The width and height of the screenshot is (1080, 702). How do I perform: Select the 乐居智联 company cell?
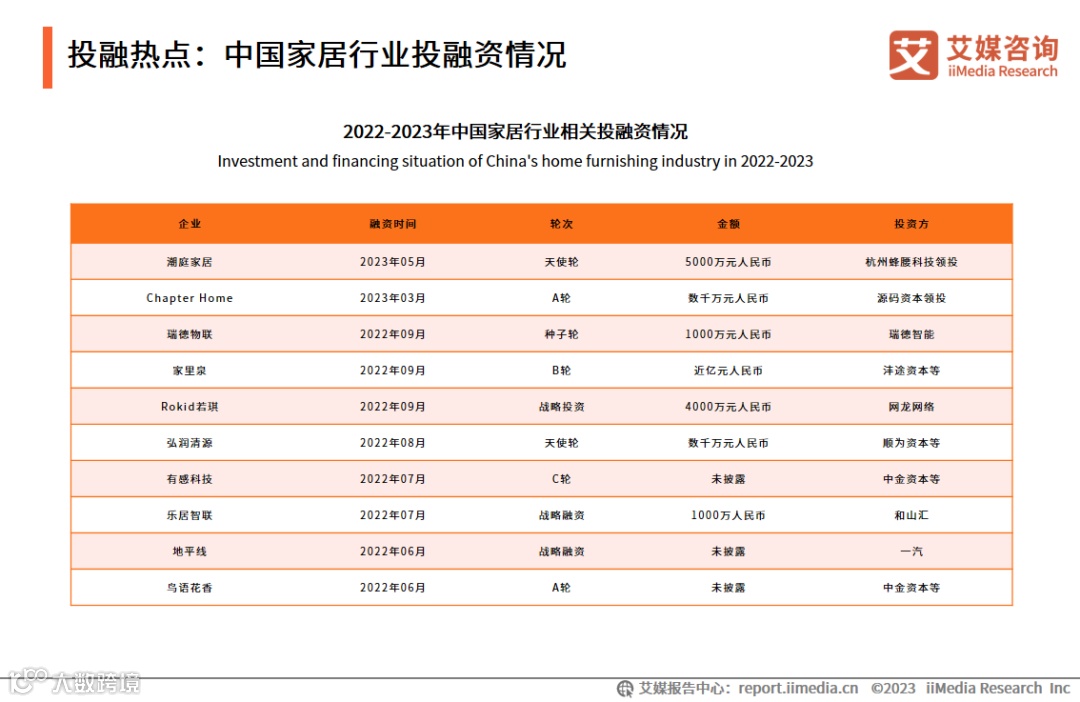coord(189,515)
